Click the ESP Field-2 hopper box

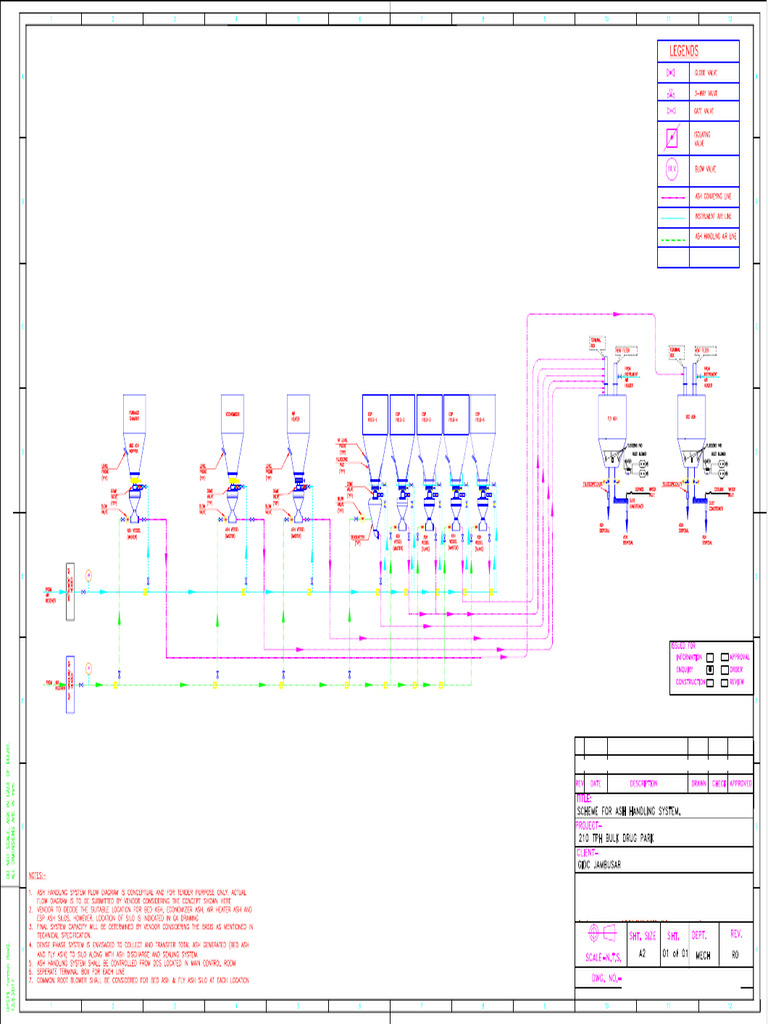pyautogui.click(x=402, y=414)
